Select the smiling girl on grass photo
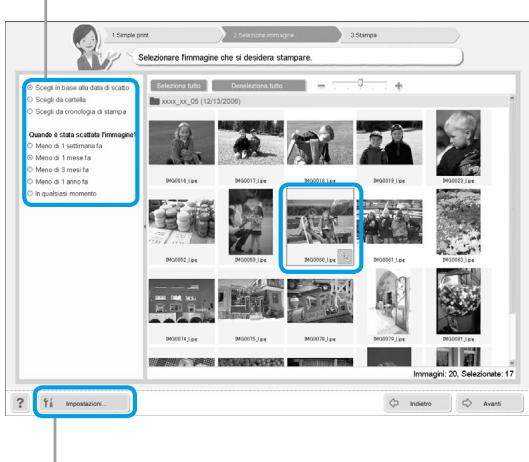 pos(182,142)
